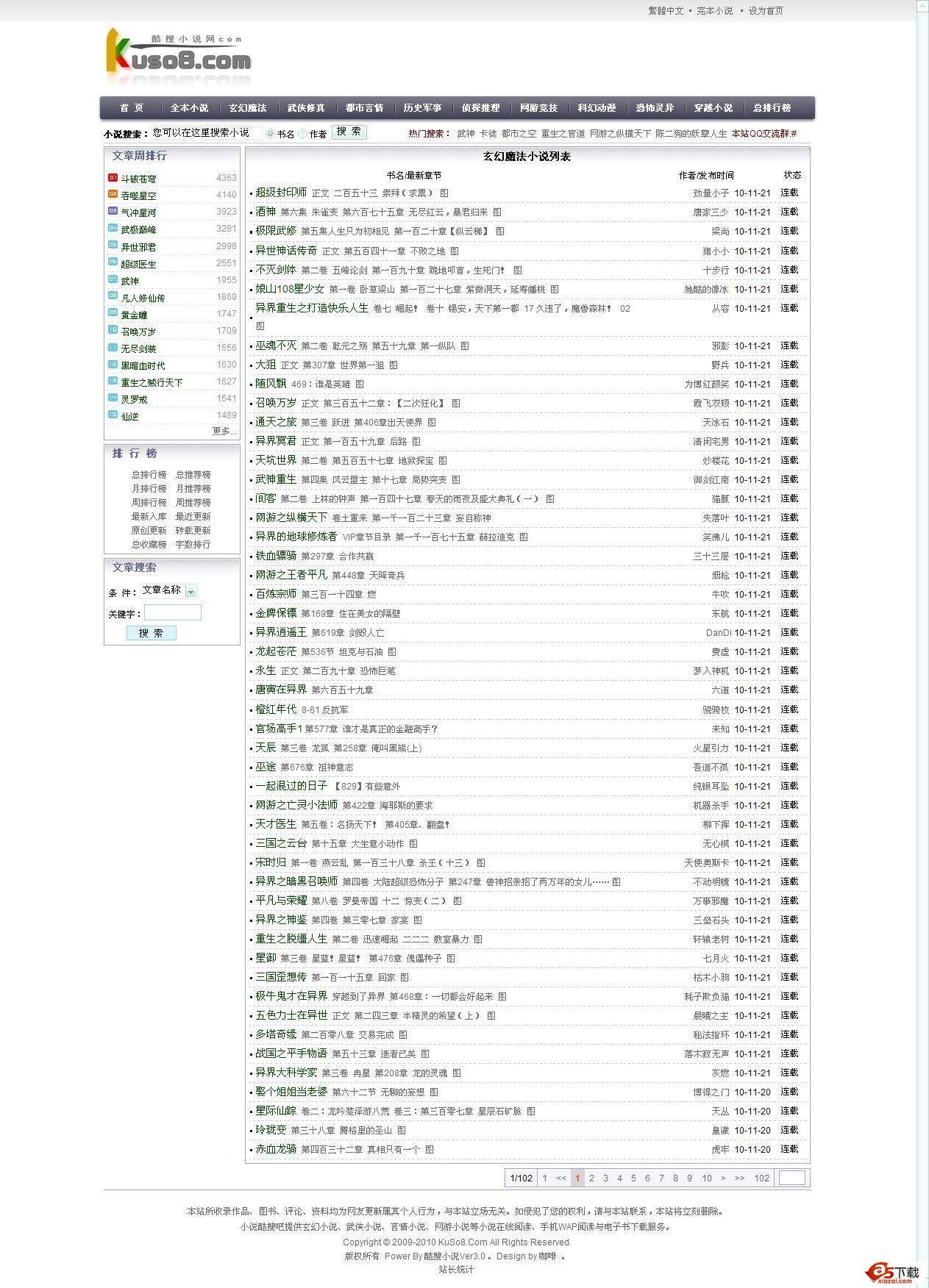Click rank badge beside 无尽剑装
Screen dimensions: 929x1288
point(113,348)
